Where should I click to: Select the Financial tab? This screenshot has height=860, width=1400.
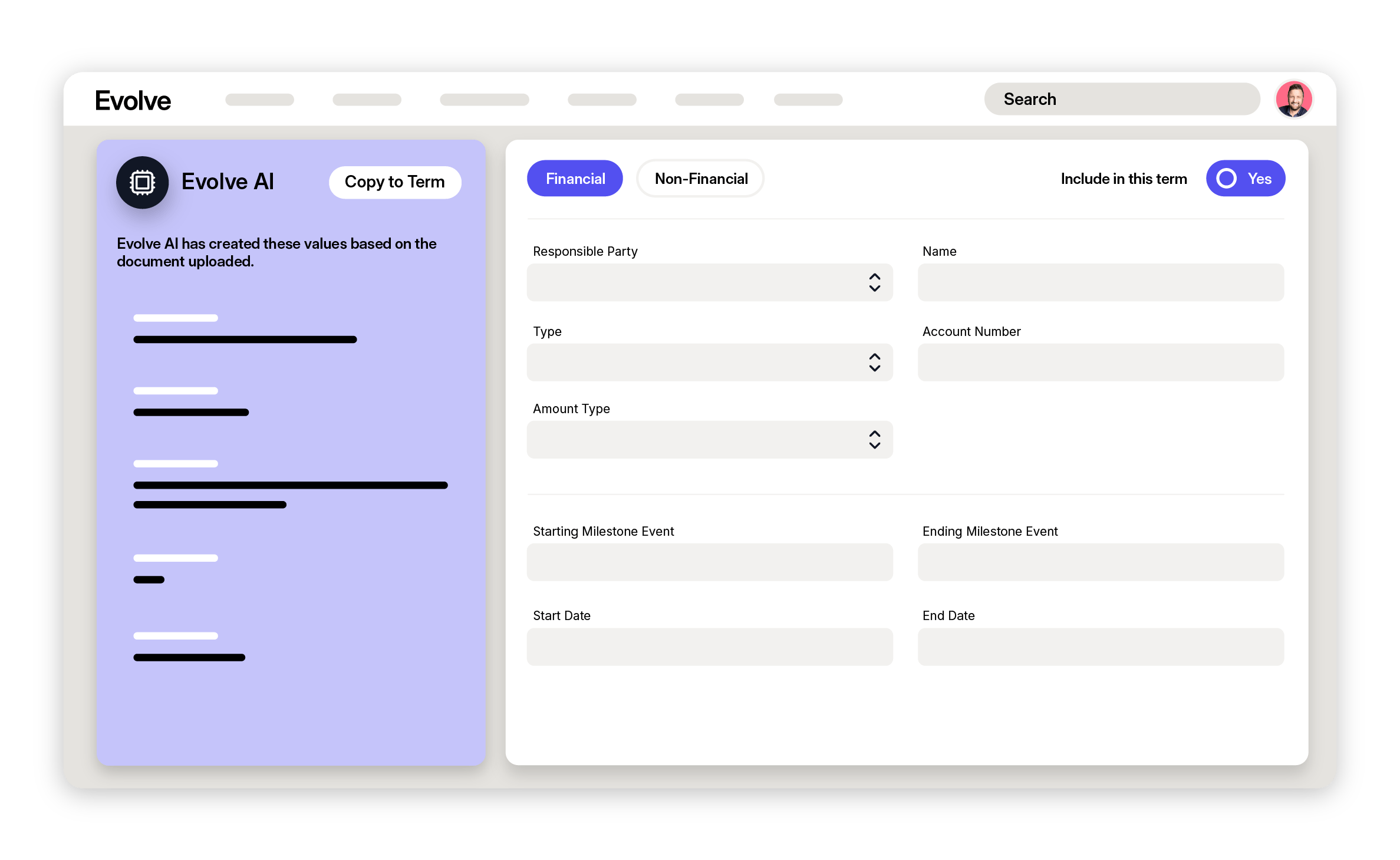[x=575, y=178]
